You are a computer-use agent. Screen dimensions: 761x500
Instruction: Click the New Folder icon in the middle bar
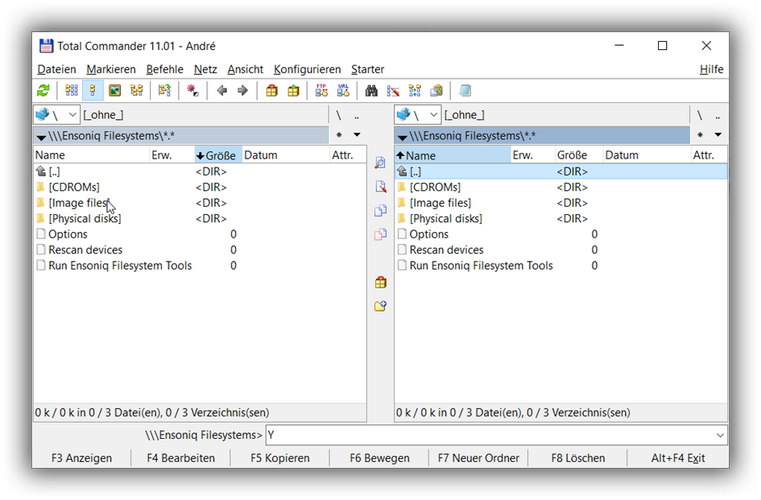click(380, 306)
